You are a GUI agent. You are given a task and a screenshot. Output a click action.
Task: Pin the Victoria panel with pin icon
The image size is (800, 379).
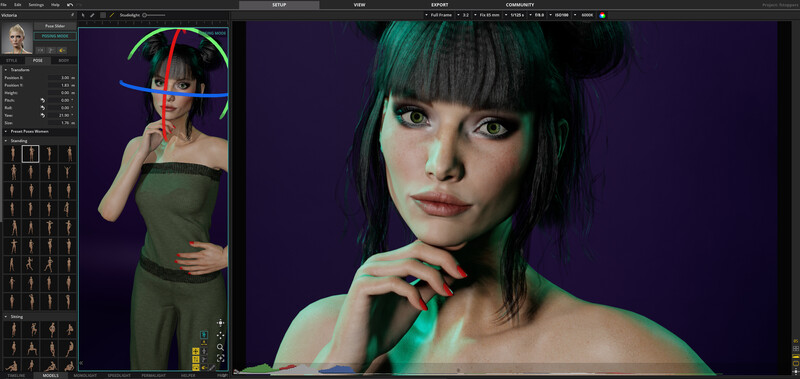(x=72, y=15)
